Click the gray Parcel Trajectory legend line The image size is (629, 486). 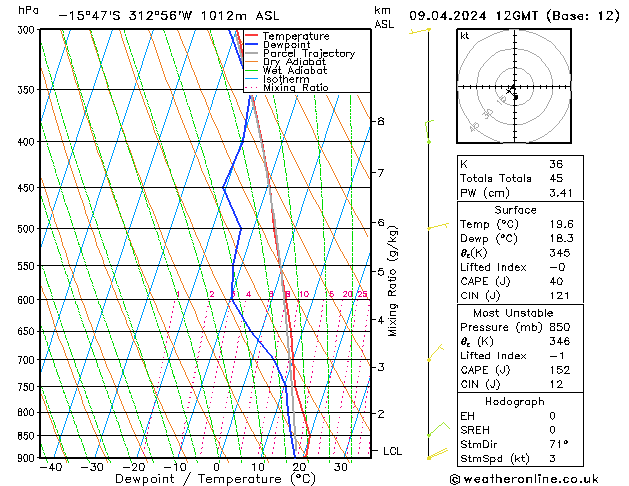252,53
